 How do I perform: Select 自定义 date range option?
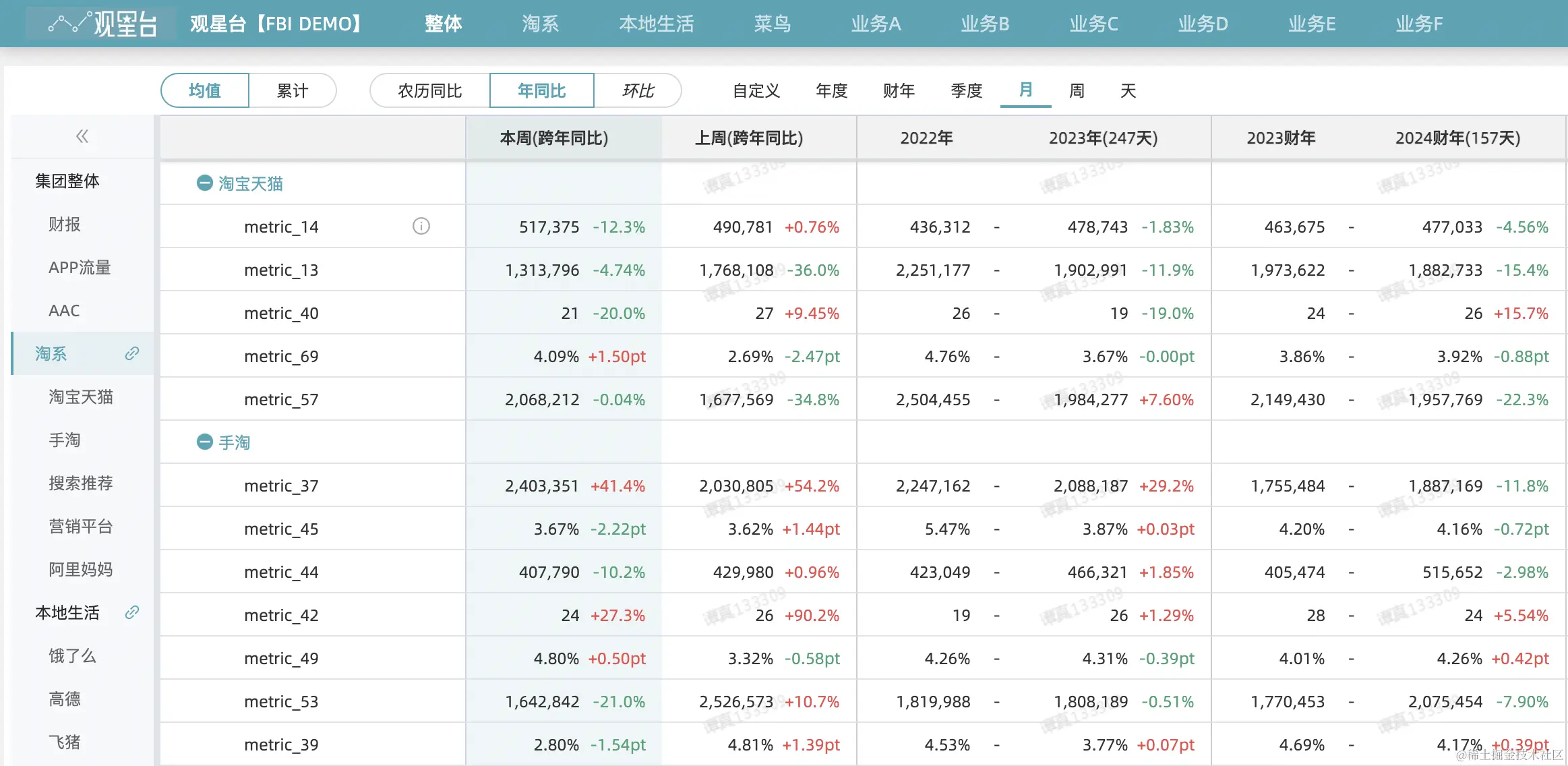pyautogui.click(x=756, y=90)
